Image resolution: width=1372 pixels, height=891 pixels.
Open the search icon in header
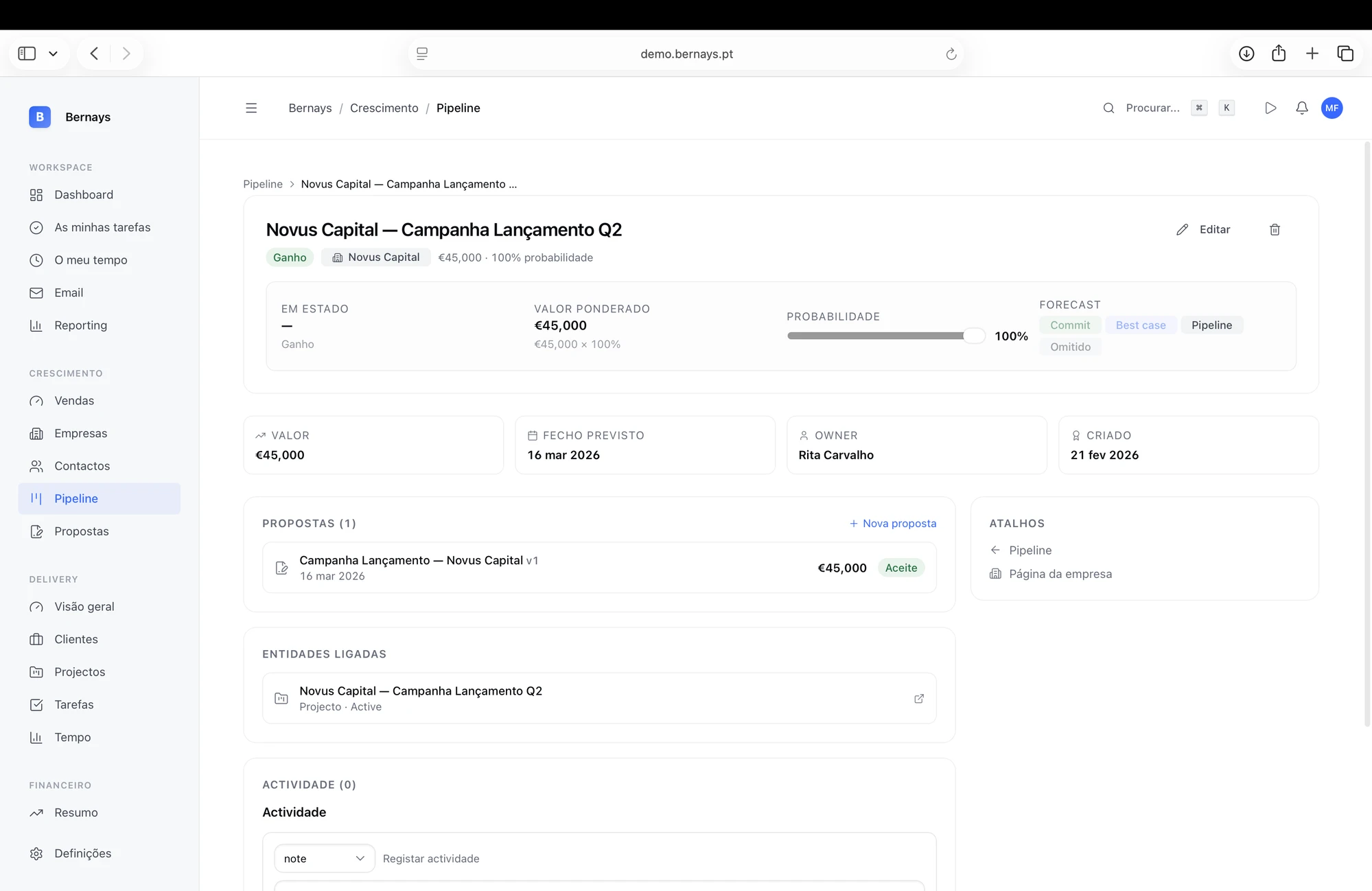1108,108
